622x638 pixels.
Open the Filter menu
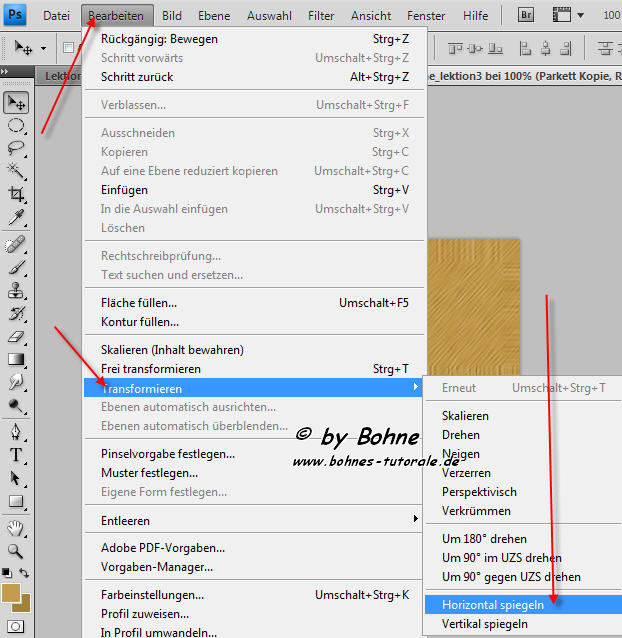coord(321,16)
